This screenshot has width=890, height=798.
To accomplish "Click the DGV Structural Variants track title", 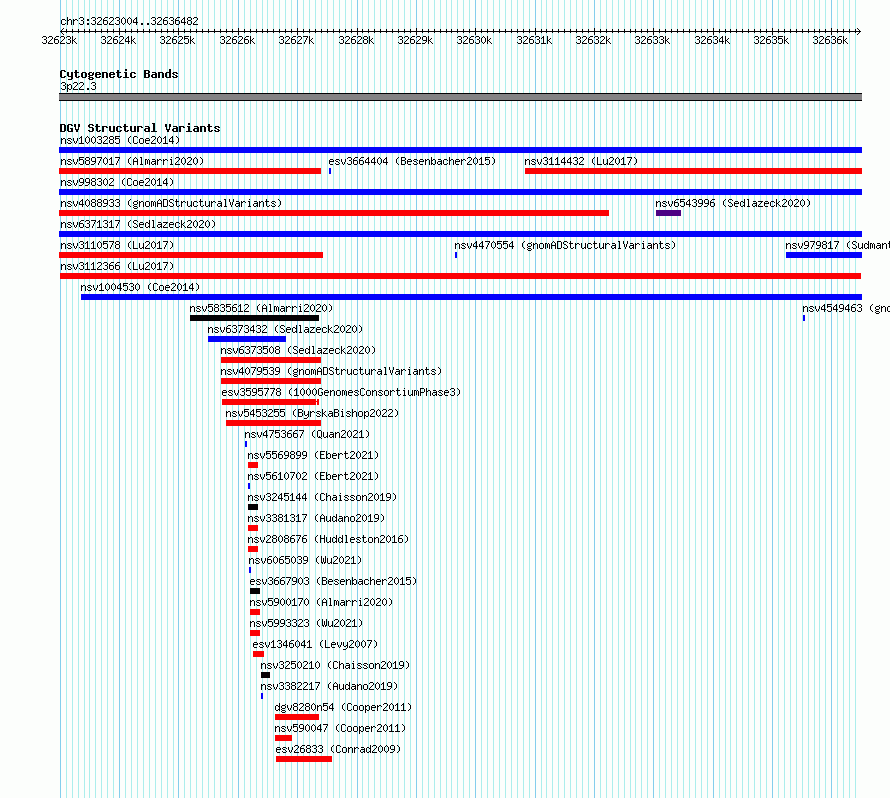I will point(140,128).
